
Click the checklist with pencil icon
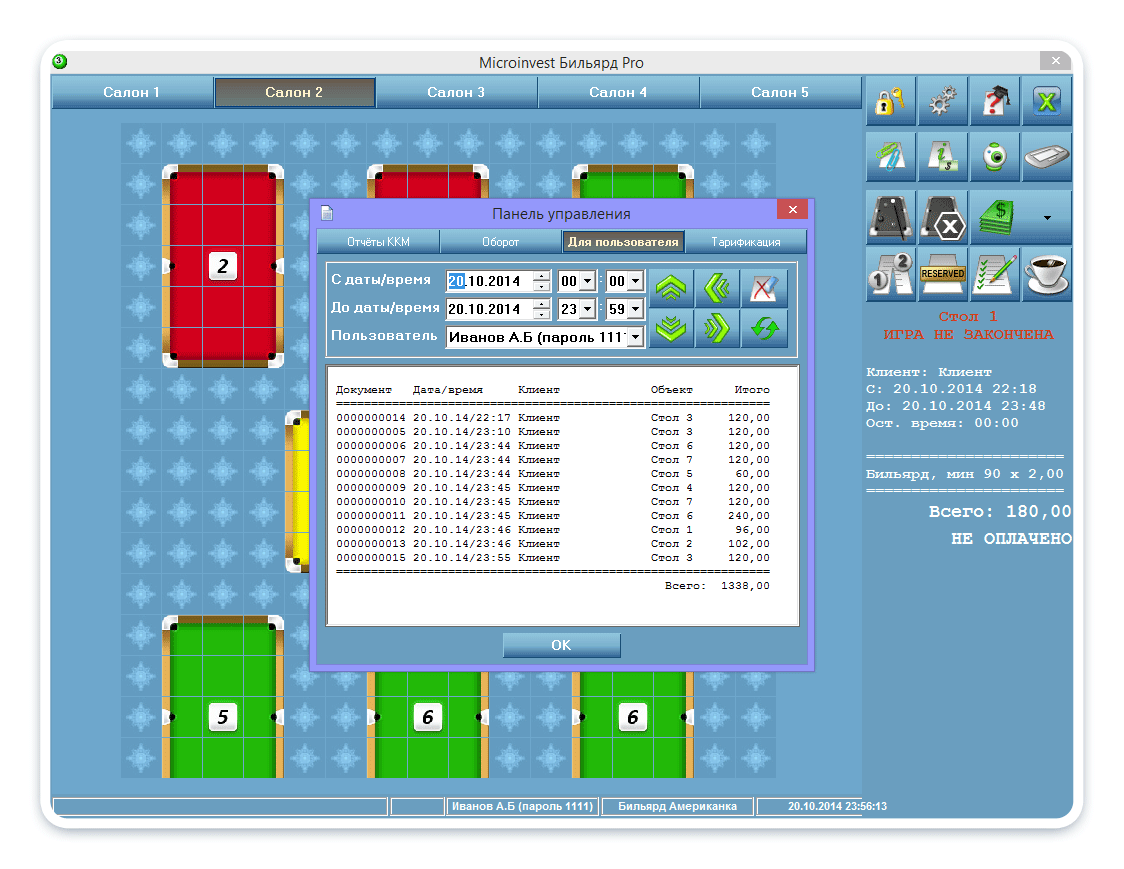click(x=994, y=274)
